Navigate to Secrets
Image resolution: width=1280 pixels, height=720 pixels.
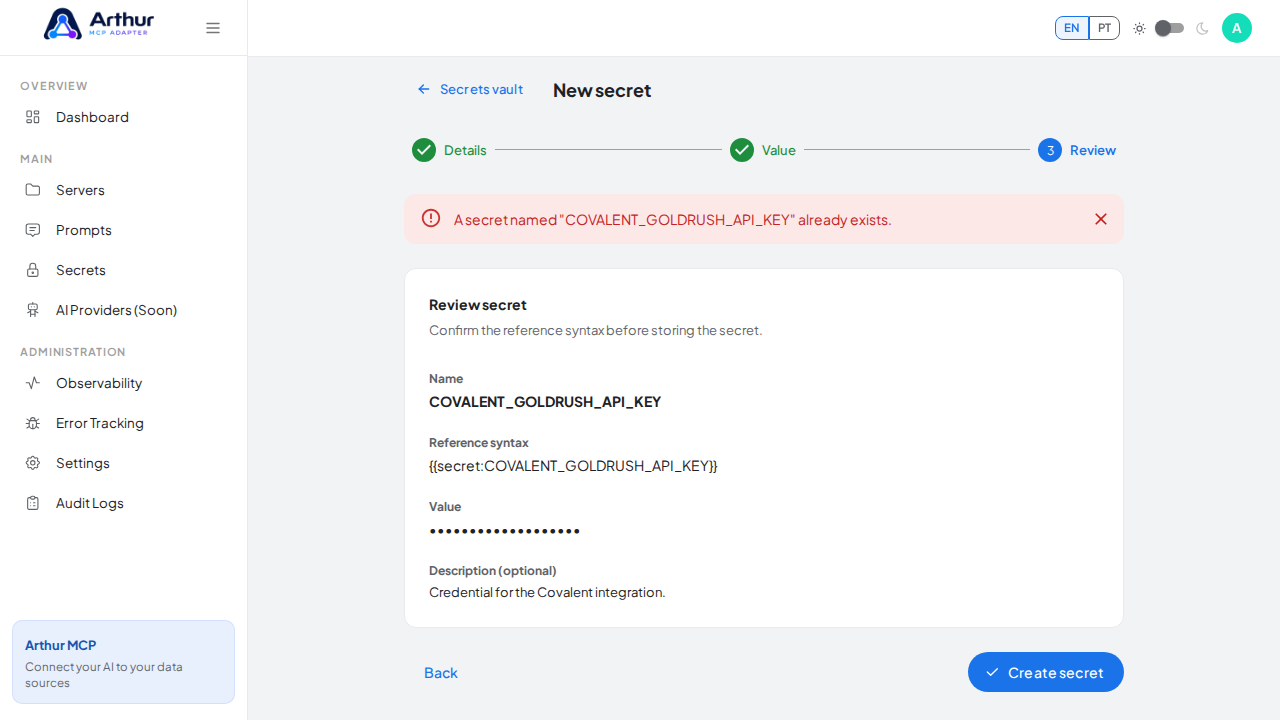(x=123, y=270)
